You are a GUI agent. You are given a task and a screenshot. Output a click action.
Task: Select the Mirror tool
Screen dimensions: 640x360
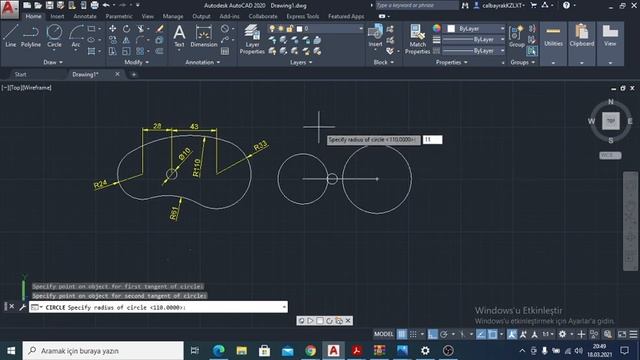[126, 40]
